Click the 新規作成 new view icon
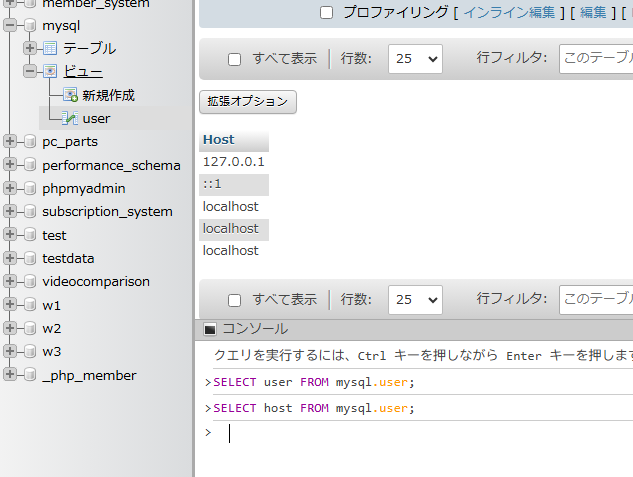Screen dimensions: 633x477 [70, 95]
